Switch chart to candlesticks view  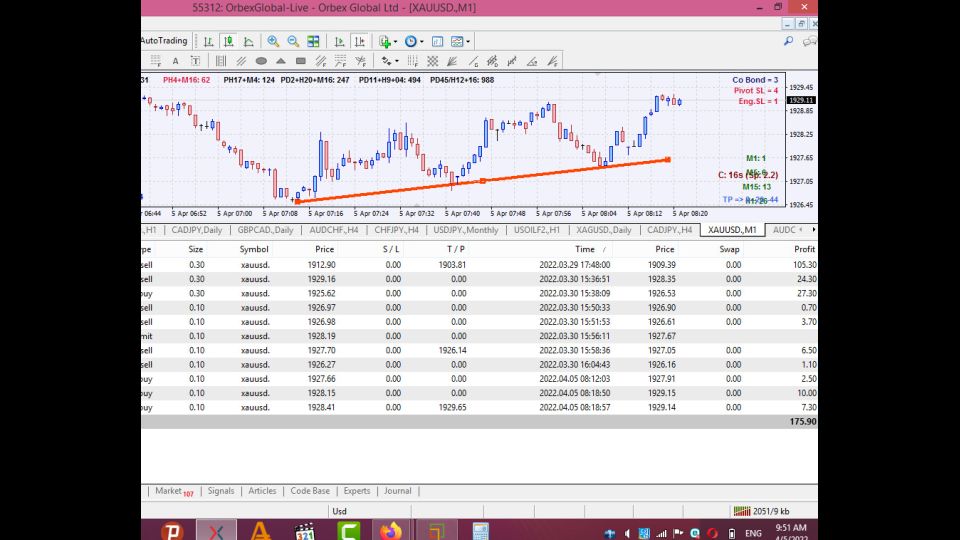click(x=228, y=41)
